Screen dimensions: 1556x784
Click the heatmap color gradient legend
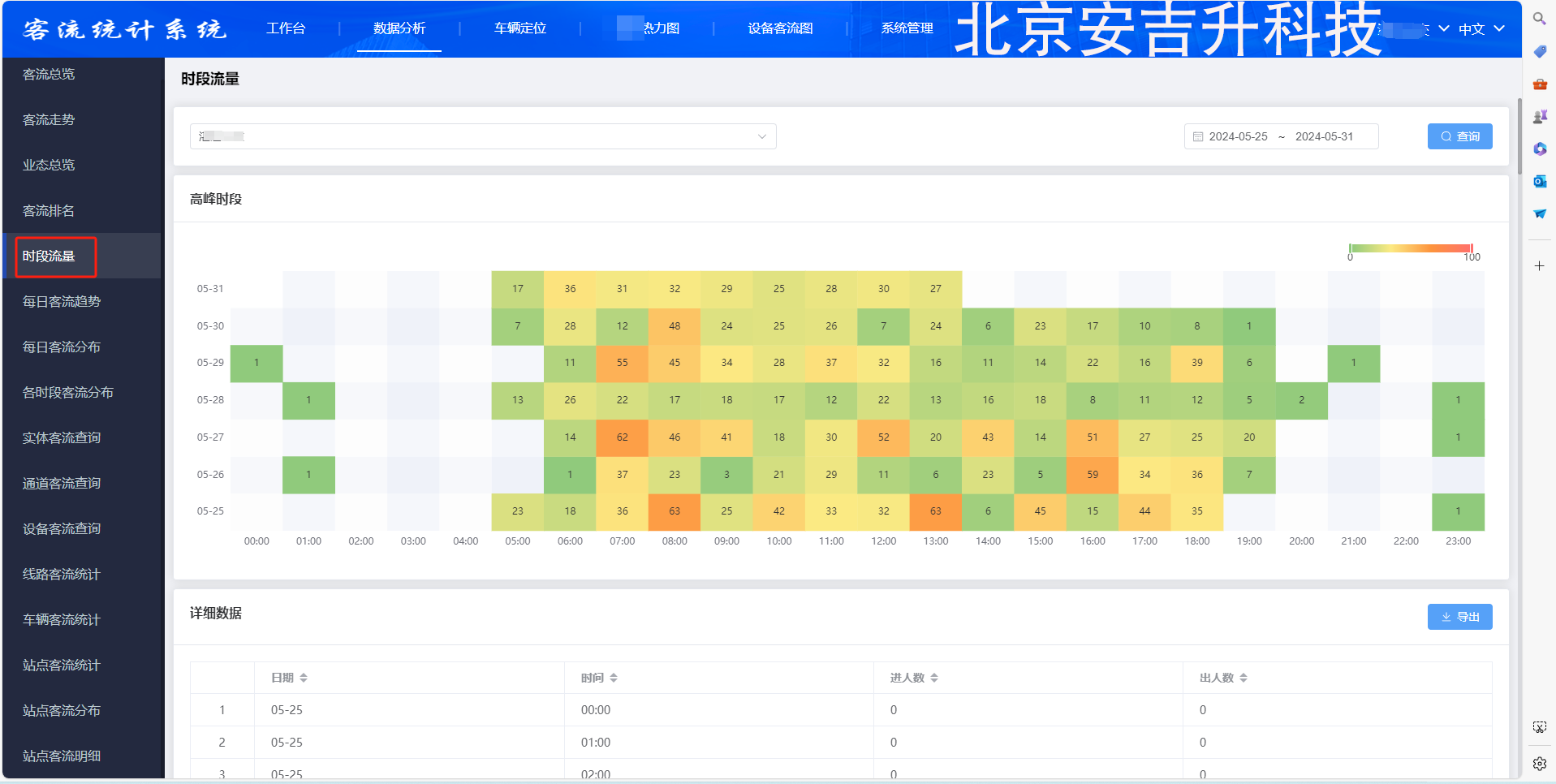[x=1411, y=248]
